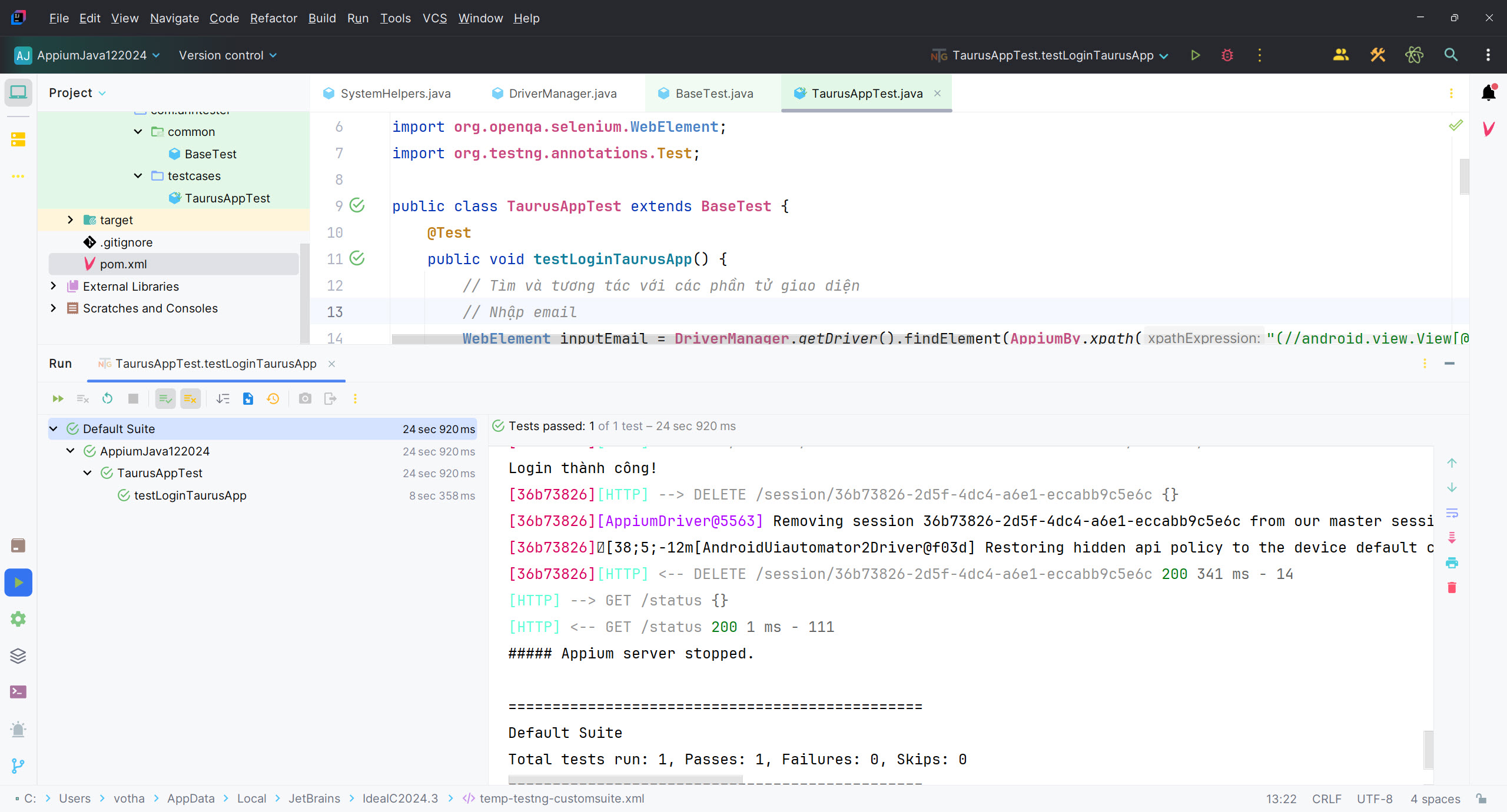Viewport: 1507px width, 812px height.
Task: Open More tool windows ellipsis
Action: (18, 176)
